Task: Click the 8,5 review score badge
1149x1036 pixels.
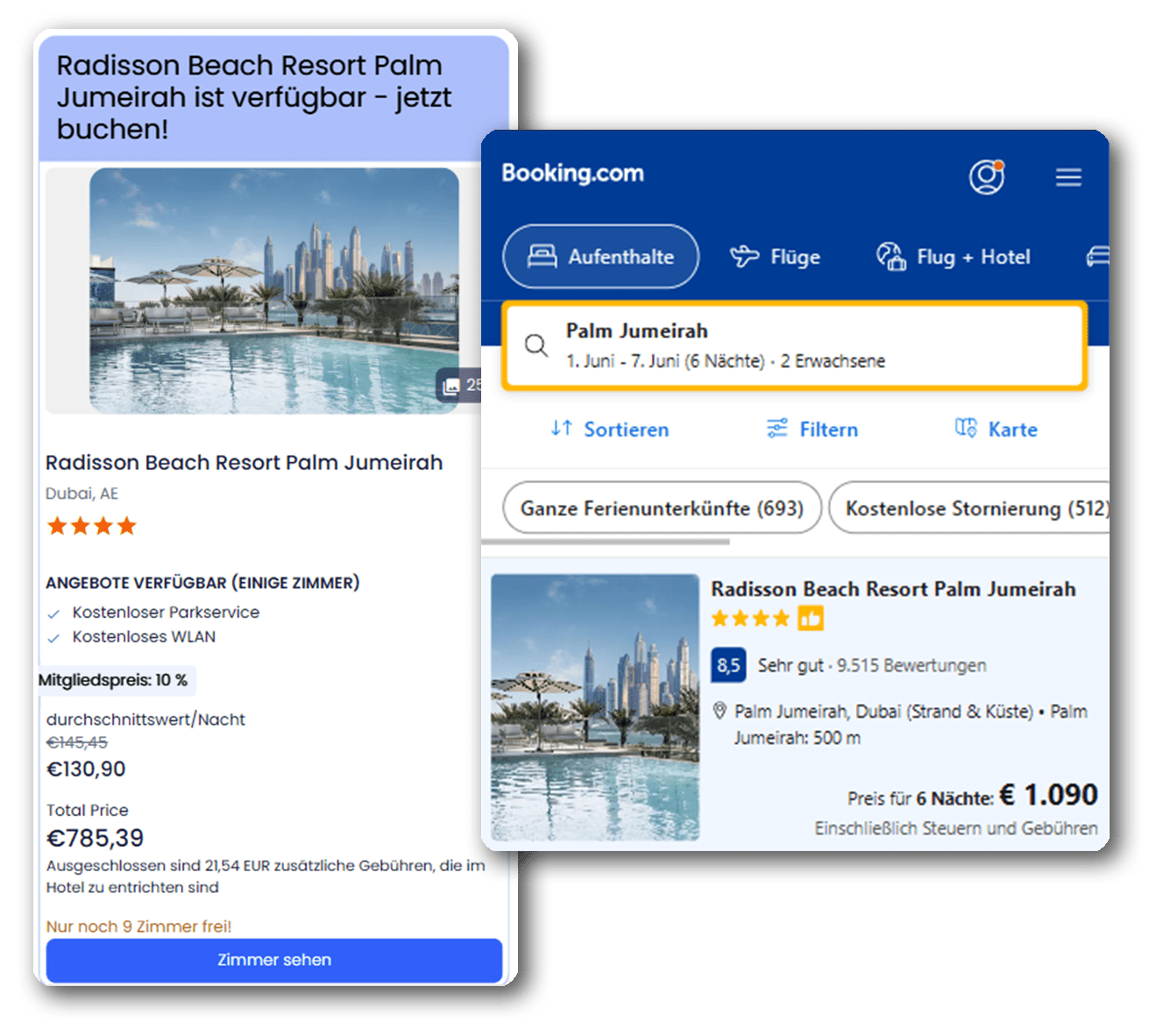Action: [x=728, y=665]
